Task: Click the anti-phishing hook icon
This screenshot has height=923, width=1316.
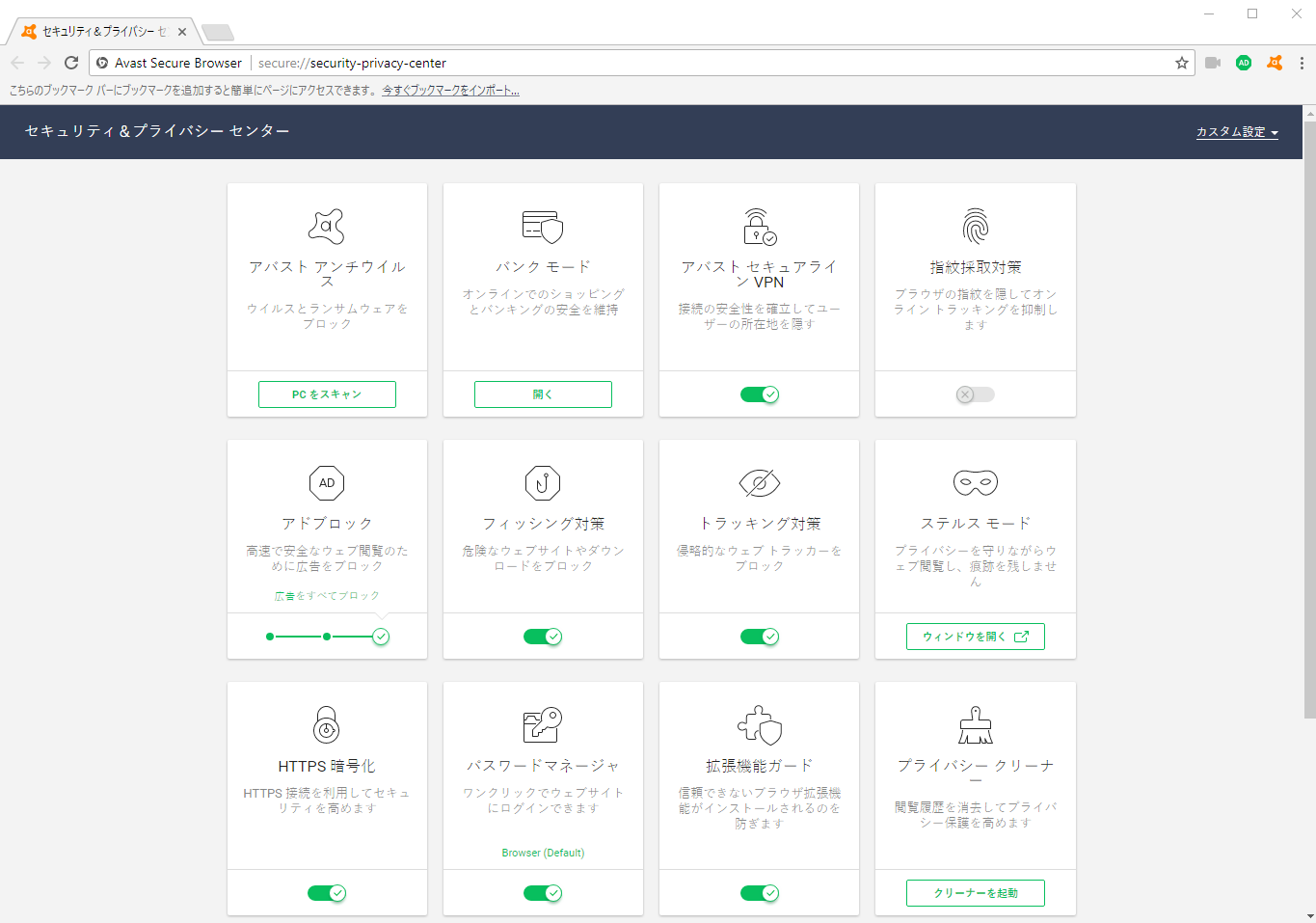Action: pyautogui.click(x=543, y=483)
